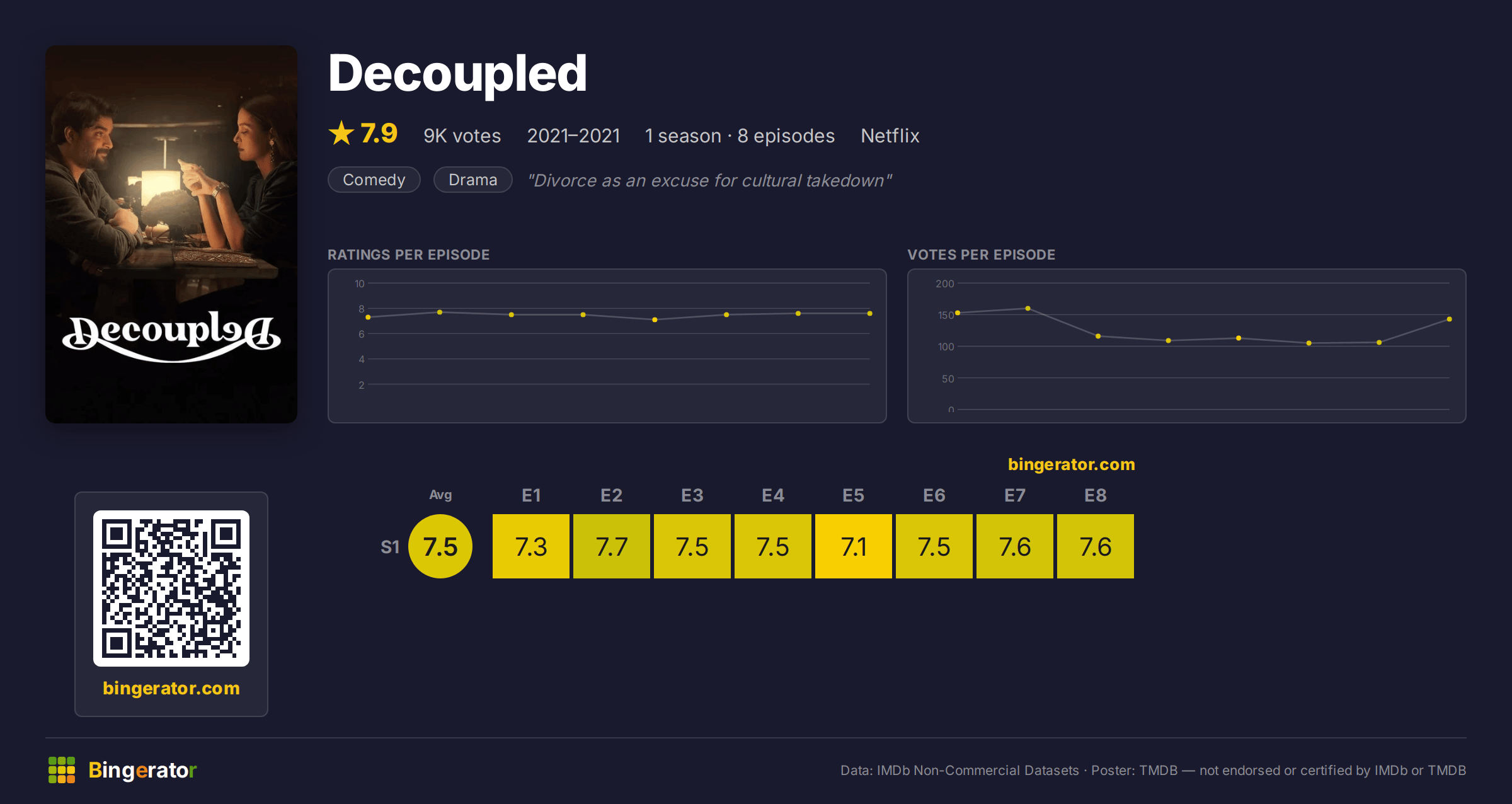
Task: Click the Bingerator grid logo icon
Action: tap(62, 770)
